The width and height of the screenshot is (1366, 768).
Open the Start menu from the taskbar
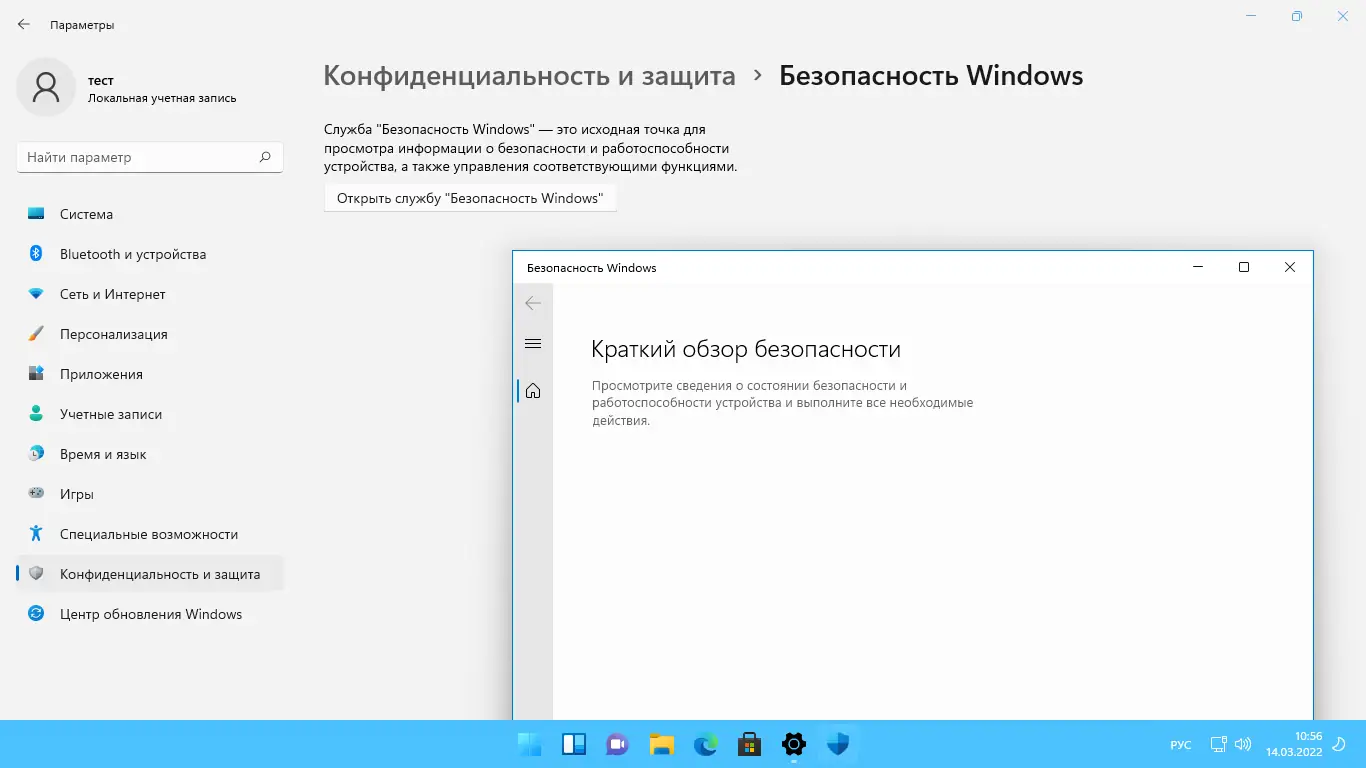click(x=529, y=744)
